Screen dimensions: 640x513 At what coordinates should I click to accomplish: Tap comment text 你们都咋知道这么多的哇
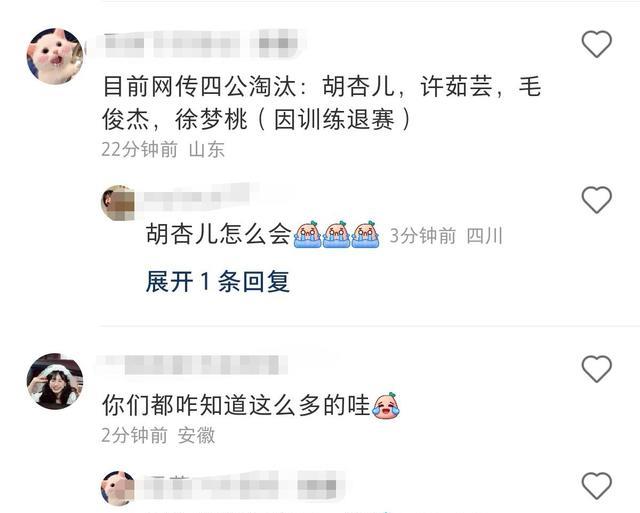[236, 405]
